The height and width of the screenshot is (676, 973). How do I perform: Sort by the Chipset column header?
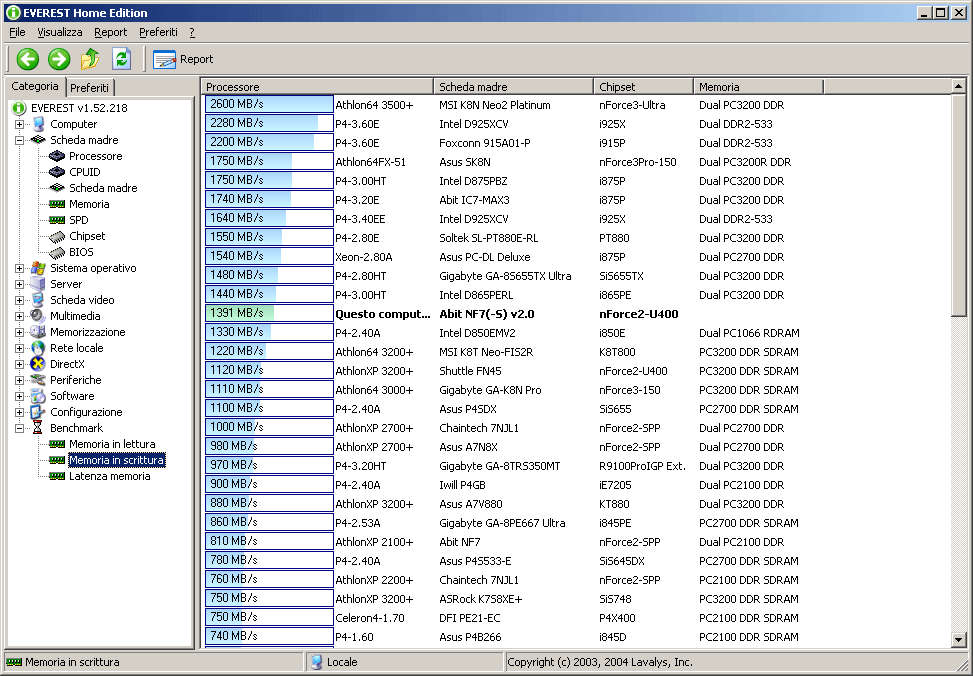(643, 87)
